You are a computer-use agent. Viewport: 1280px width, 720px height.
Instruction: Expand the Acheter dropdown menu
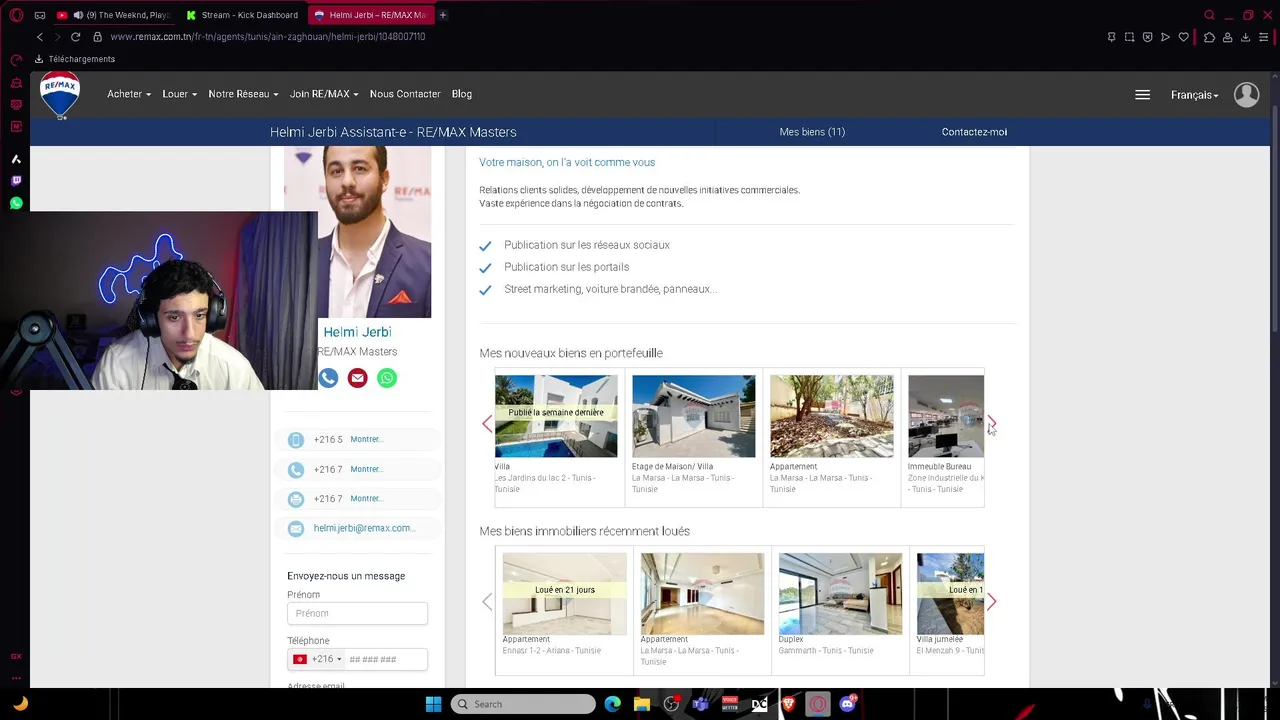point(129,94)
